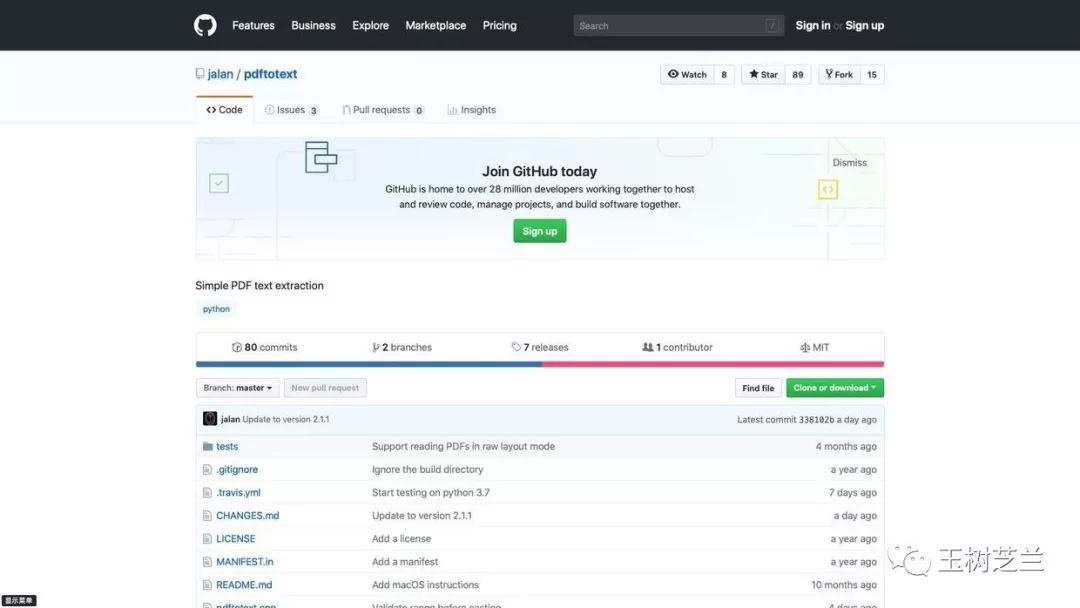Open the Marketplace menu item
The image size is (1080, 608).
435,25
